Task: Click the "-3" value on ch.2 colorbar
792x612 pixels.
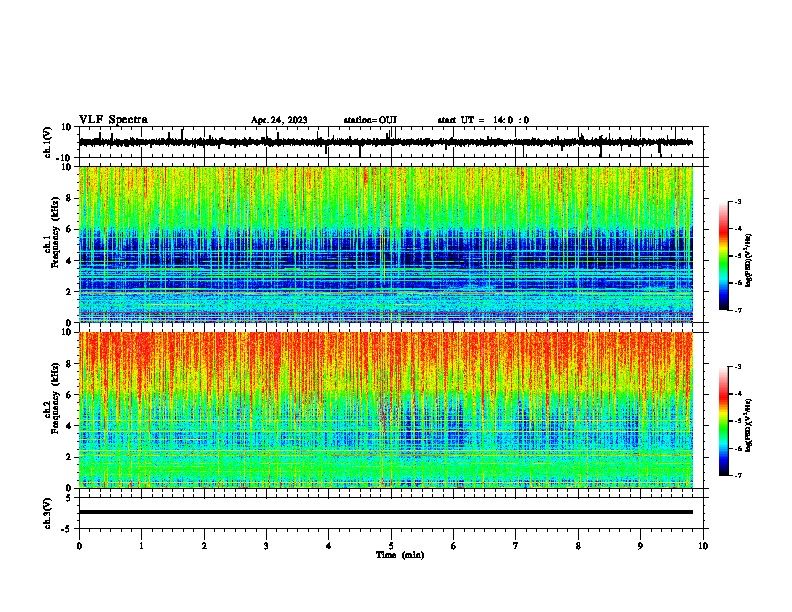Action: pos(737,367)
